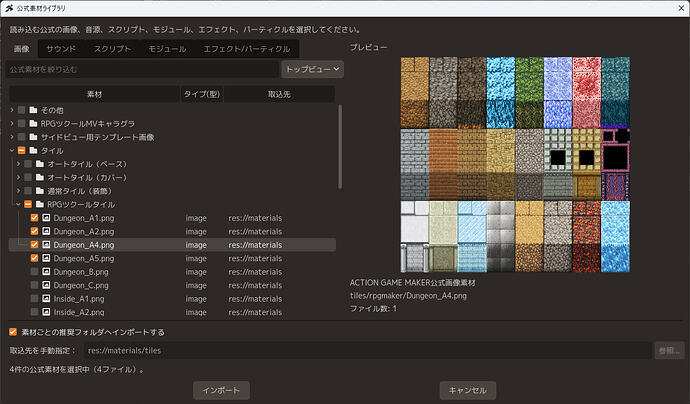Uncheck the Dungeon_A5.png checkbox
This screenshot has height=404, width=690.
click(x=34, y=258)
